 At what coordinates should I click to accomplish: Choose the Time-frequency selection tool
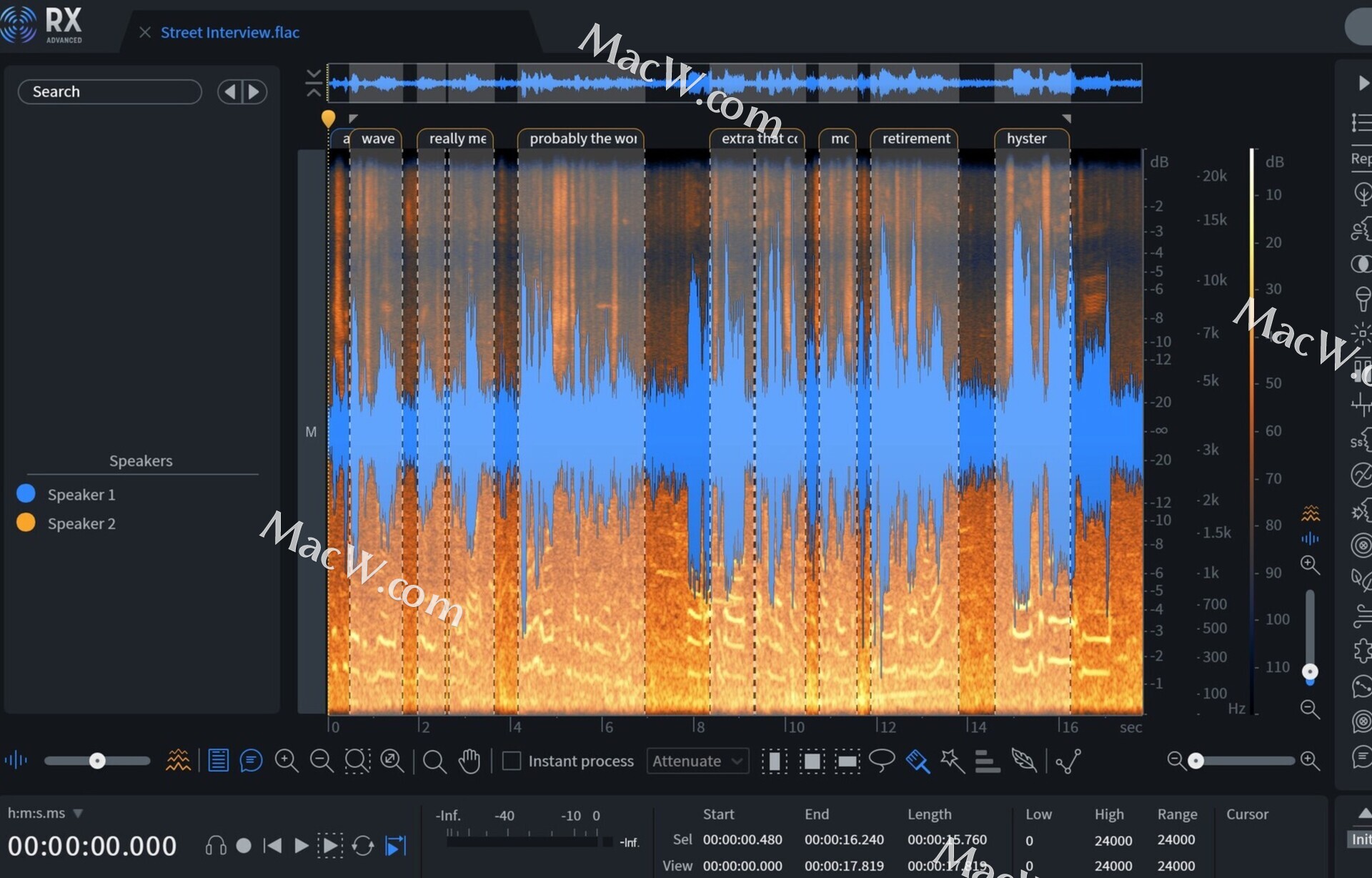[x=812, y=761]
